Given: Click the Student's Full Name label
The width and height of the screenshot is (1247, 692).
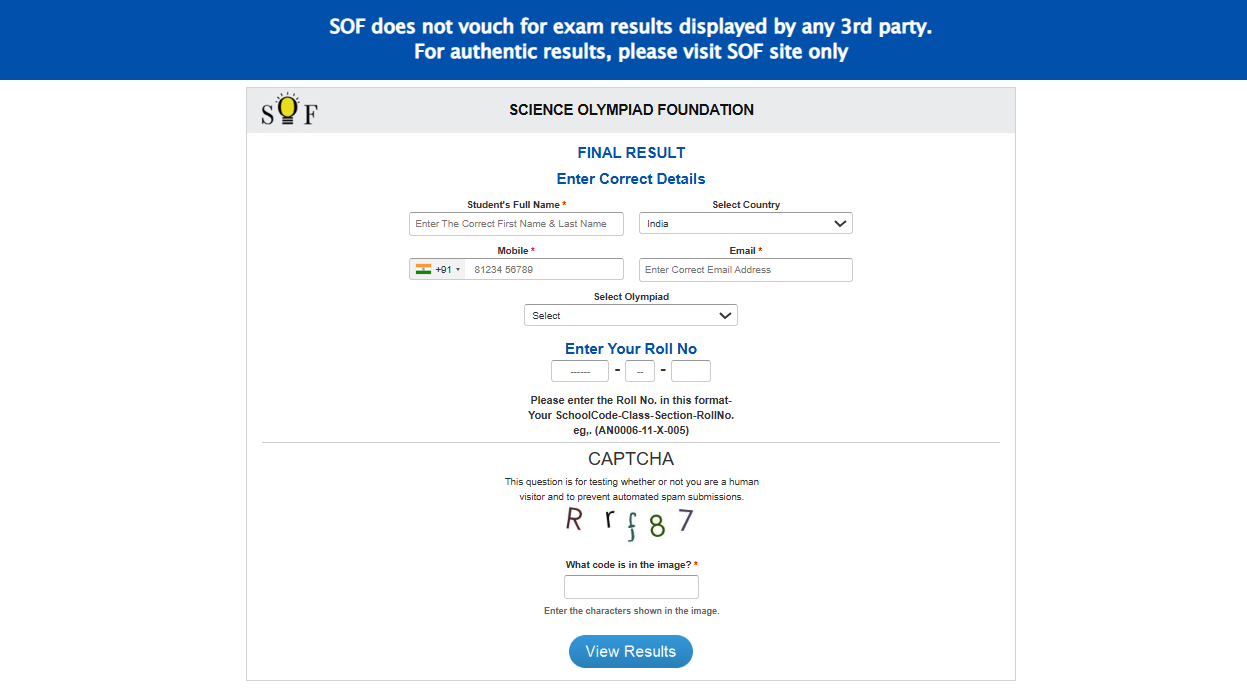Looking at the screenshot, I should tap(513, 205).
